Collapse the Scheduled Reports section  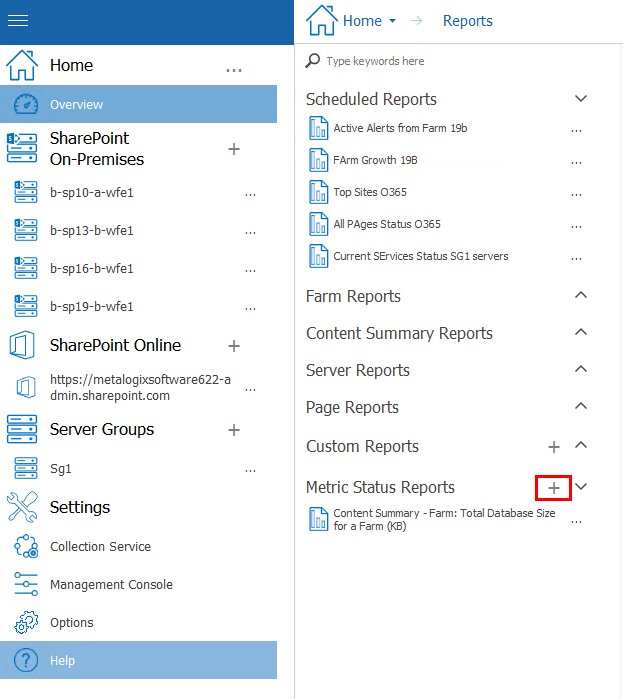coord(581,99)
